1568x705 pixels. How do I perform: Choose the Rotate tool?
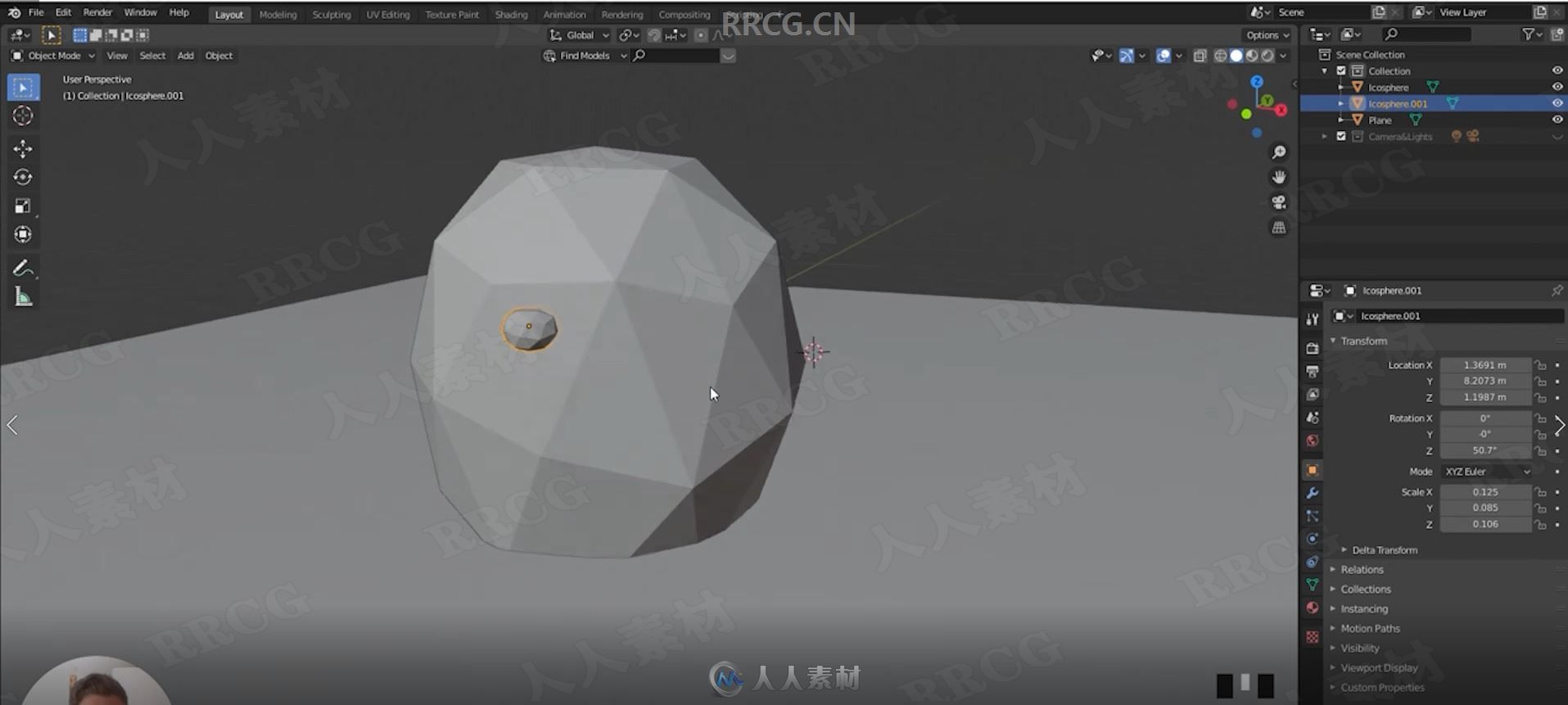(x=23, y=177)
